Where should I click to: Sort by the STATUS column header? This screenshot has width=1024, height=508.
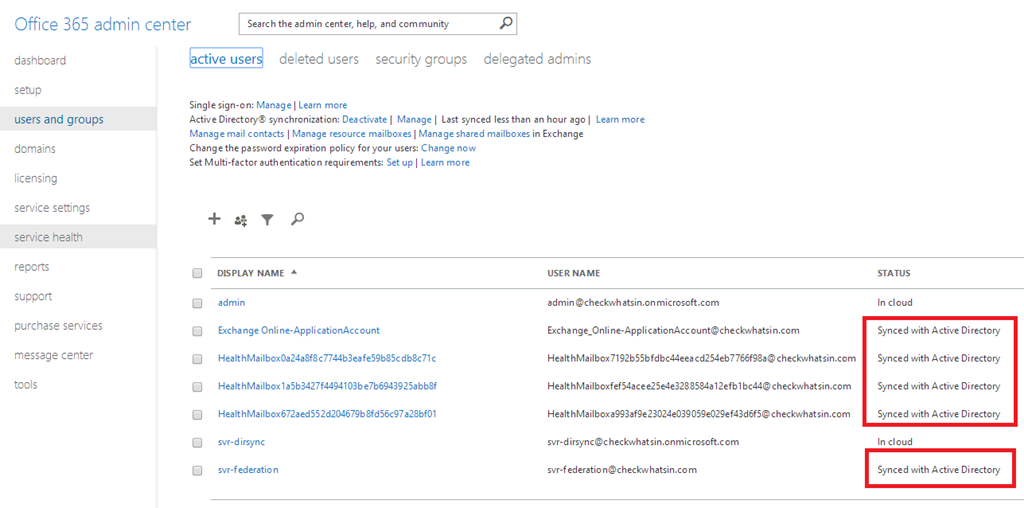click(893, 273)
